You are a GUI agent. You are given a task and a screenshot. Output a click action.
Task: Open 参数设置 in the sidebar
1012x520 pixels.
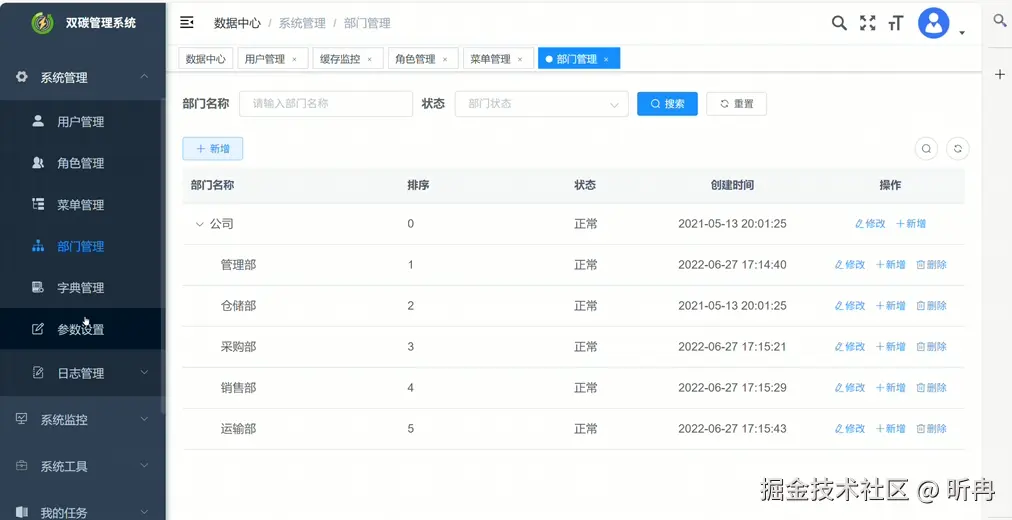pyautogui.click(x=81, y=329)
